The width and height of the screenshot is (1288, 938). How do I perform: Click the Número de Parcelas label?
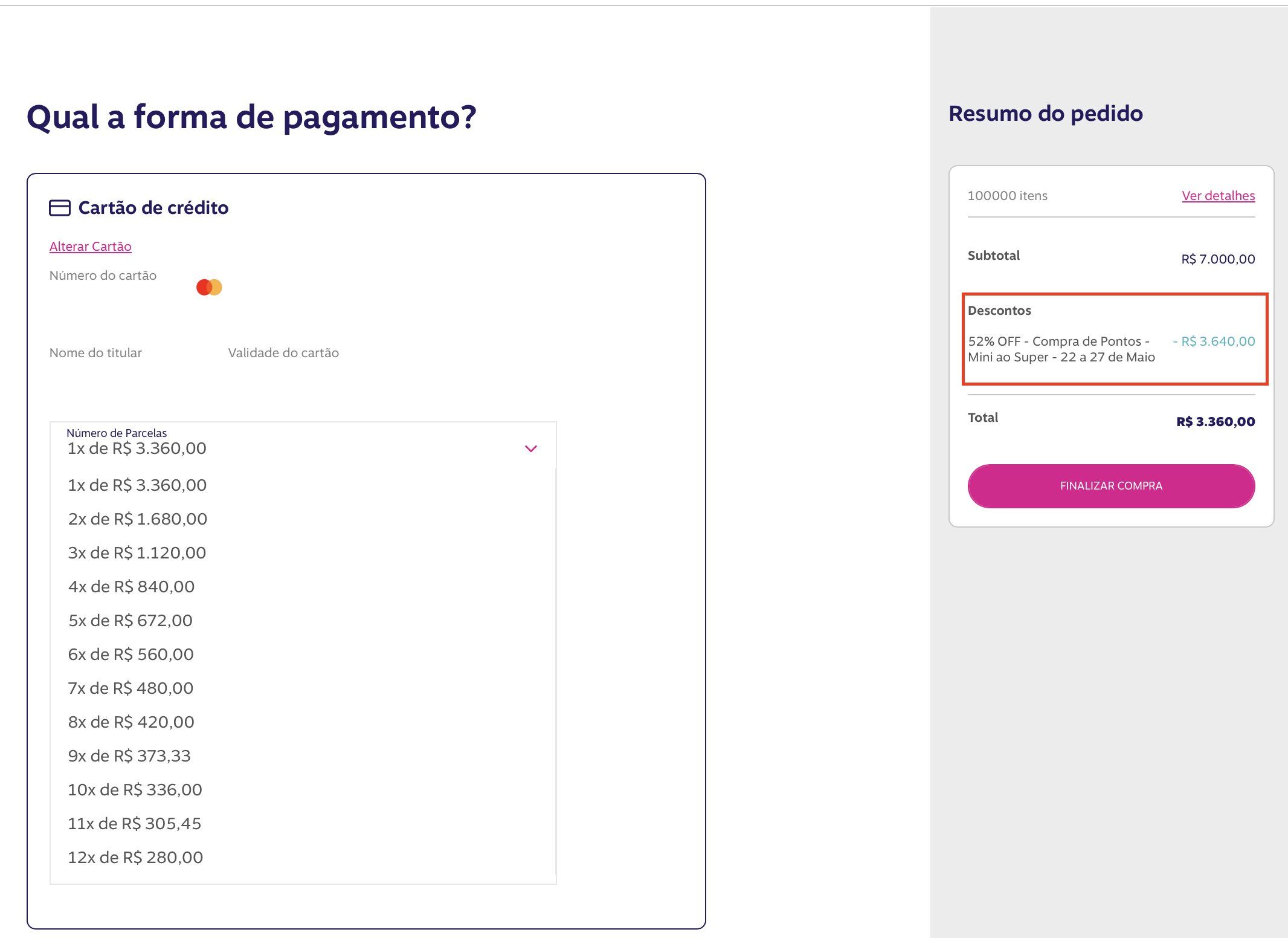click(x=117, y=433)
